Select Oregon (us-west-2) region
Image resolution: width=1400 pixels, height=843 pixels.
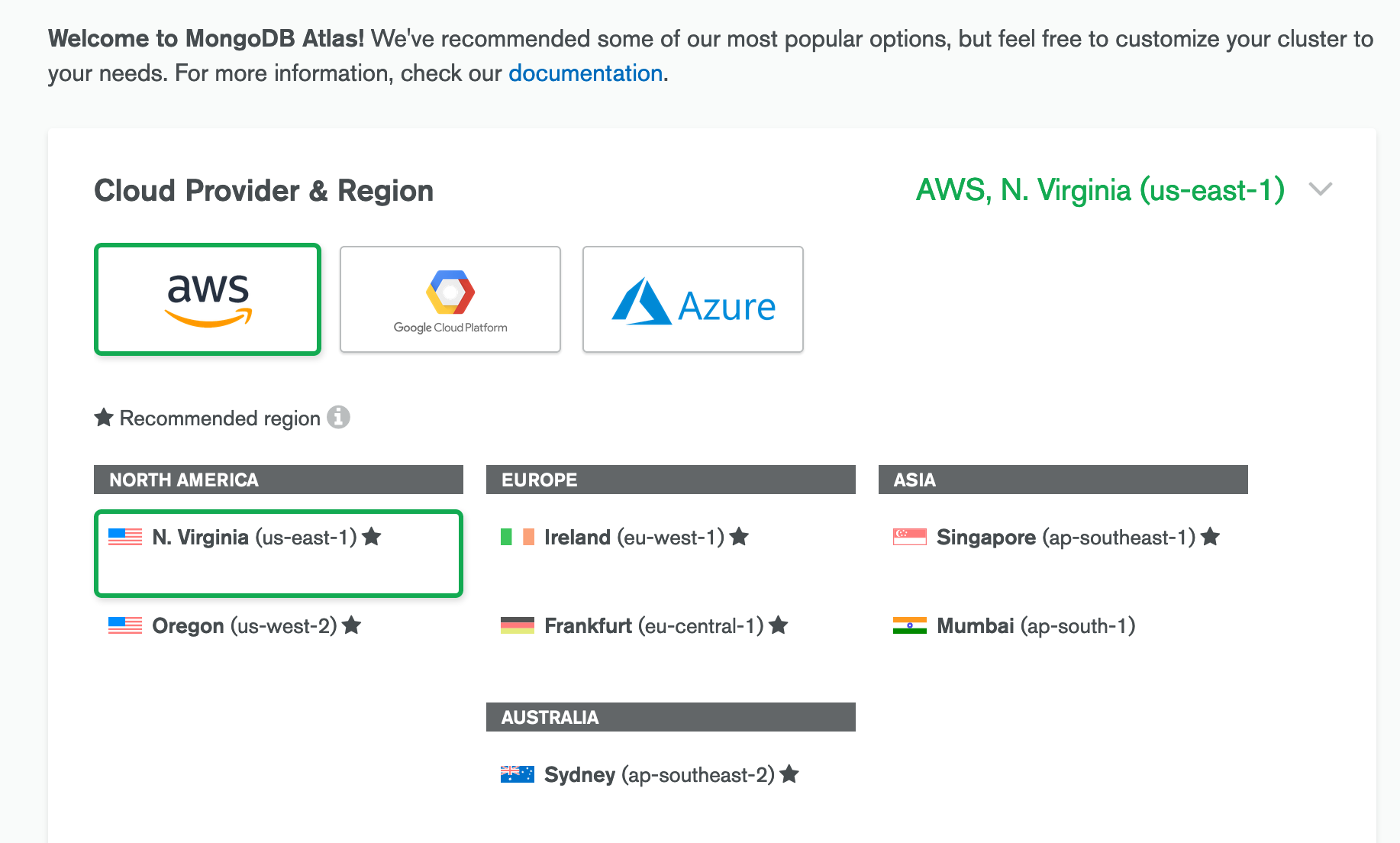click(244, 626)
